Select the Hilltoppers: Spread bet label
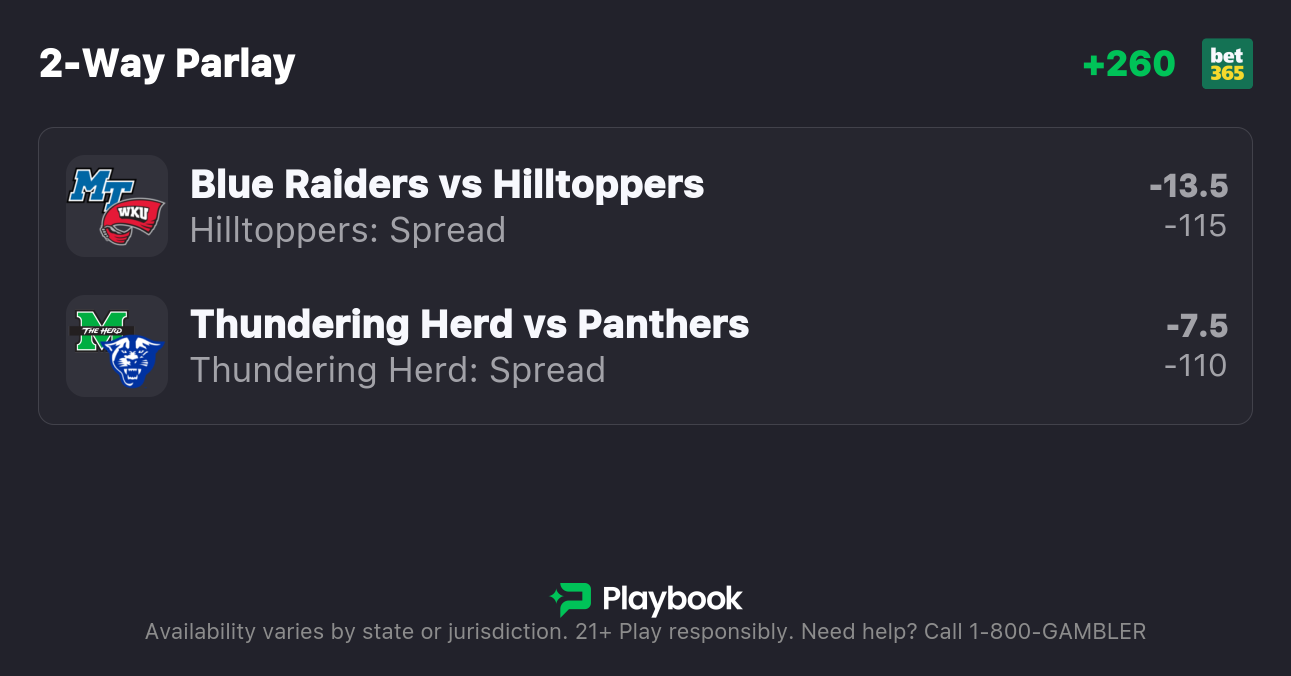 click(348, 230)
